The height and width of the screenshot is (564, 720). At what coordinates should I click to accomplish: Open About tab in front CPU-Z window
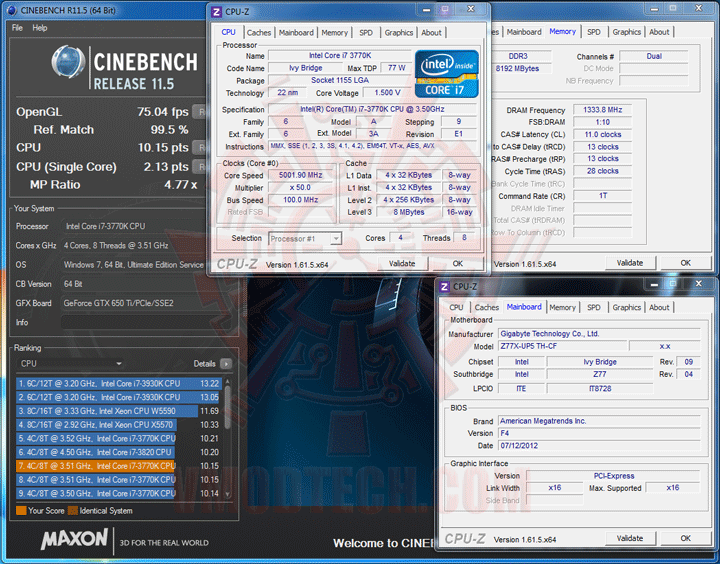click(431, 33)
